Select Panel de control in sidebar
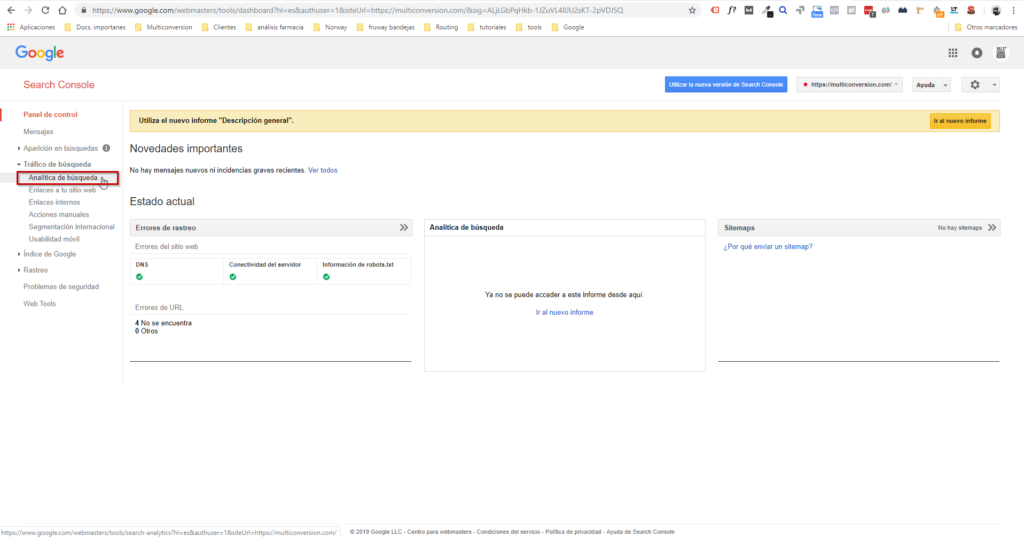The width and height of the screenshot is (1024, 537). [50, 114]
